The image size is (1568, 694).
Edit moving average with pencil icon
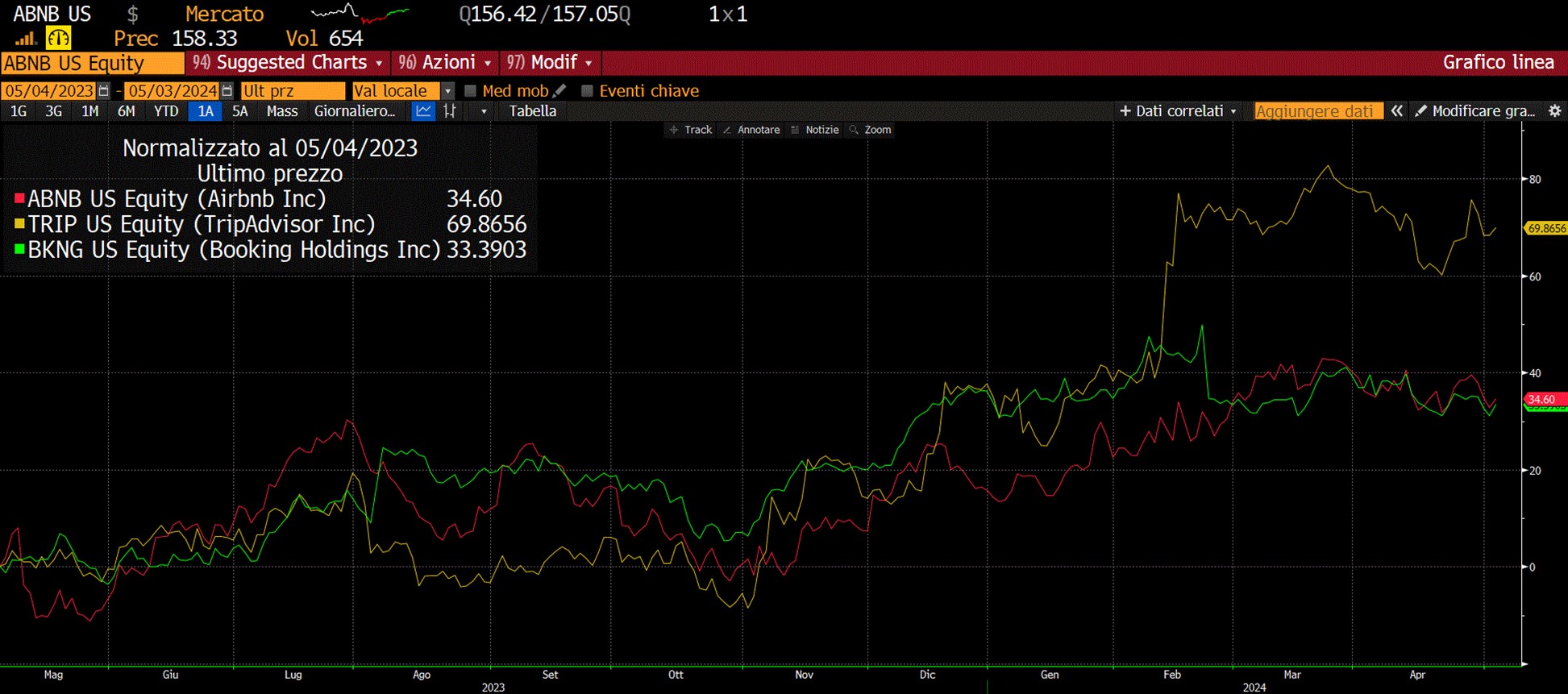[560, 90]
